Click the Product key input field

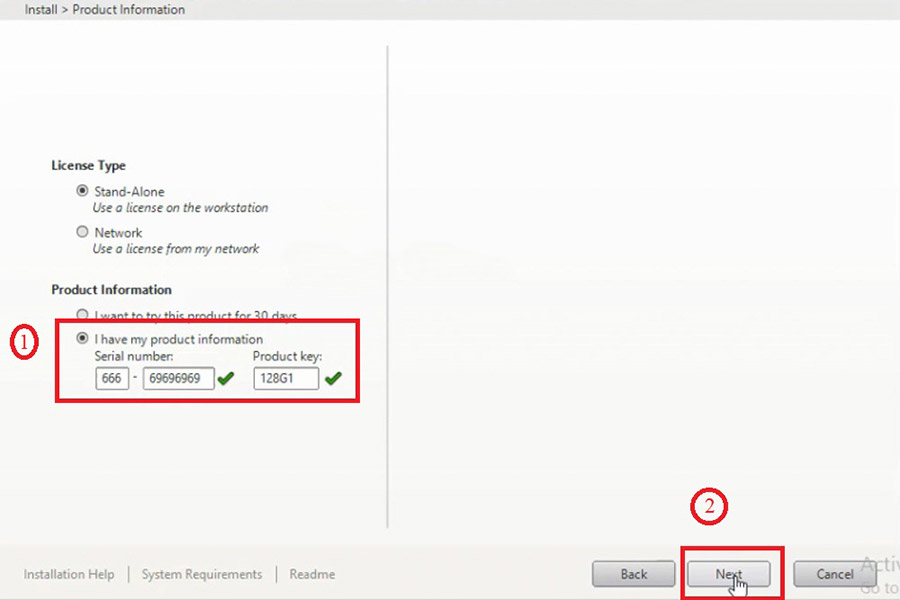click(286, 378)
